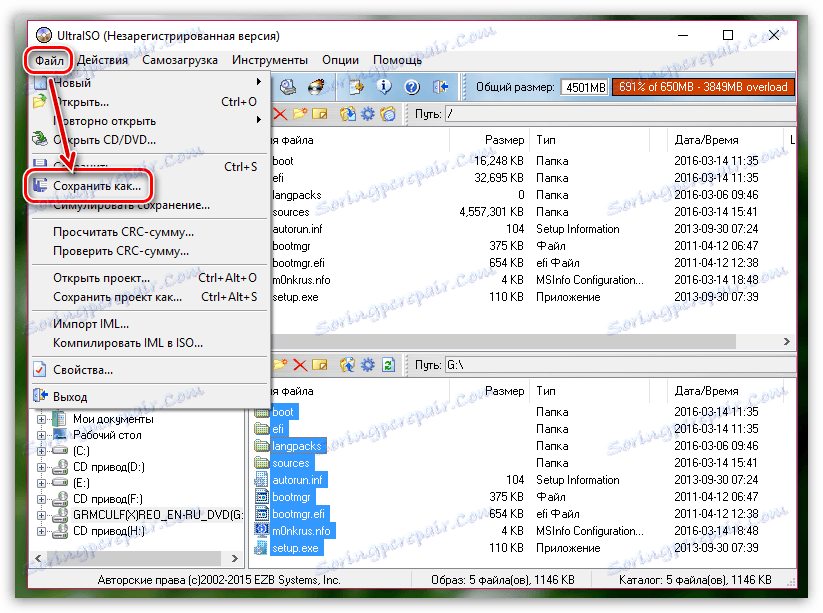Click red X delete icon in image pane toolbar
This screenshot has height=613, width=823.
coord(280,114)
